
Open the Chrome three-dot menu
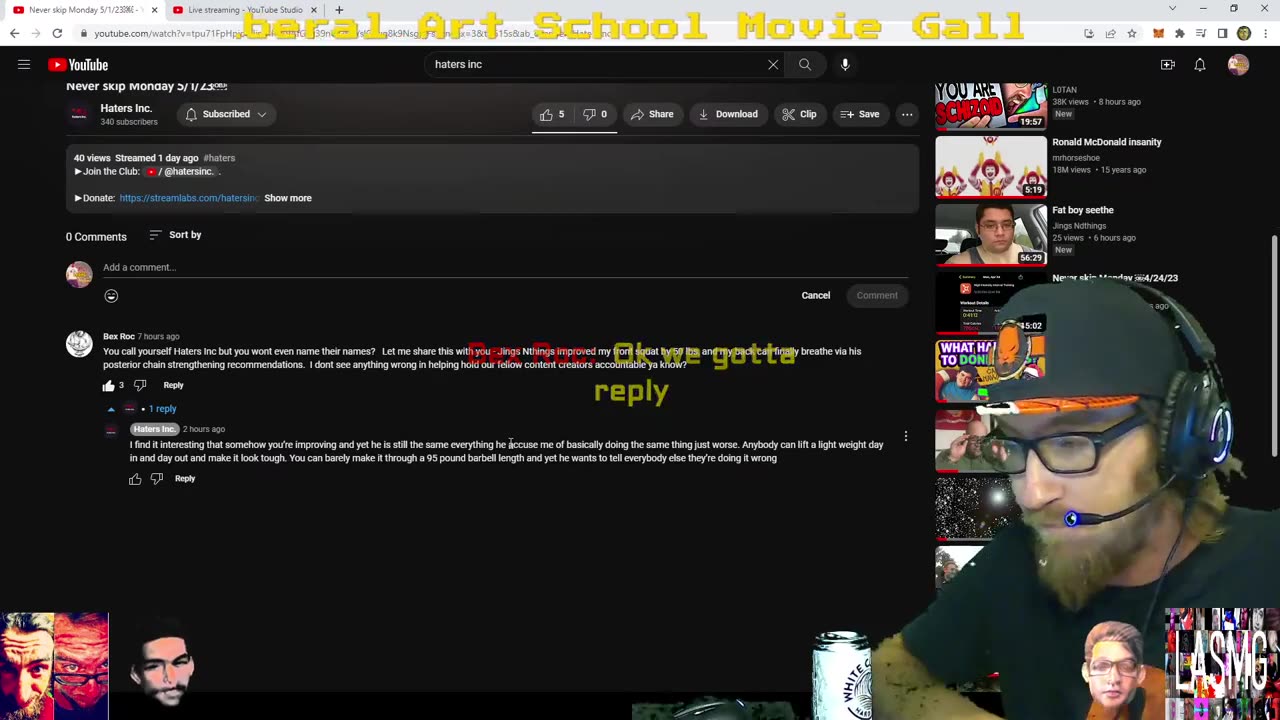pyautogui.click(x=1264, y=33)
